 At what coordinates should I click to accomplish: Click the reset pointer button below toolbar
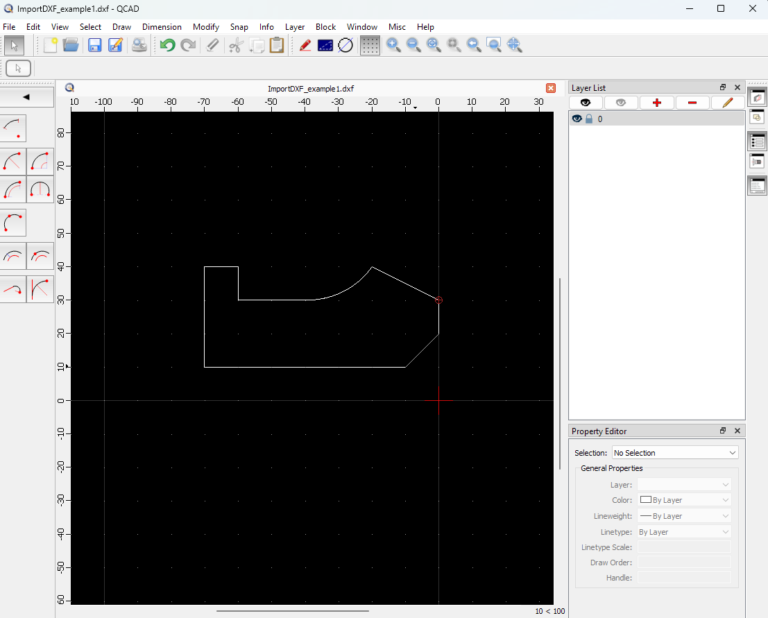(18, 69)
